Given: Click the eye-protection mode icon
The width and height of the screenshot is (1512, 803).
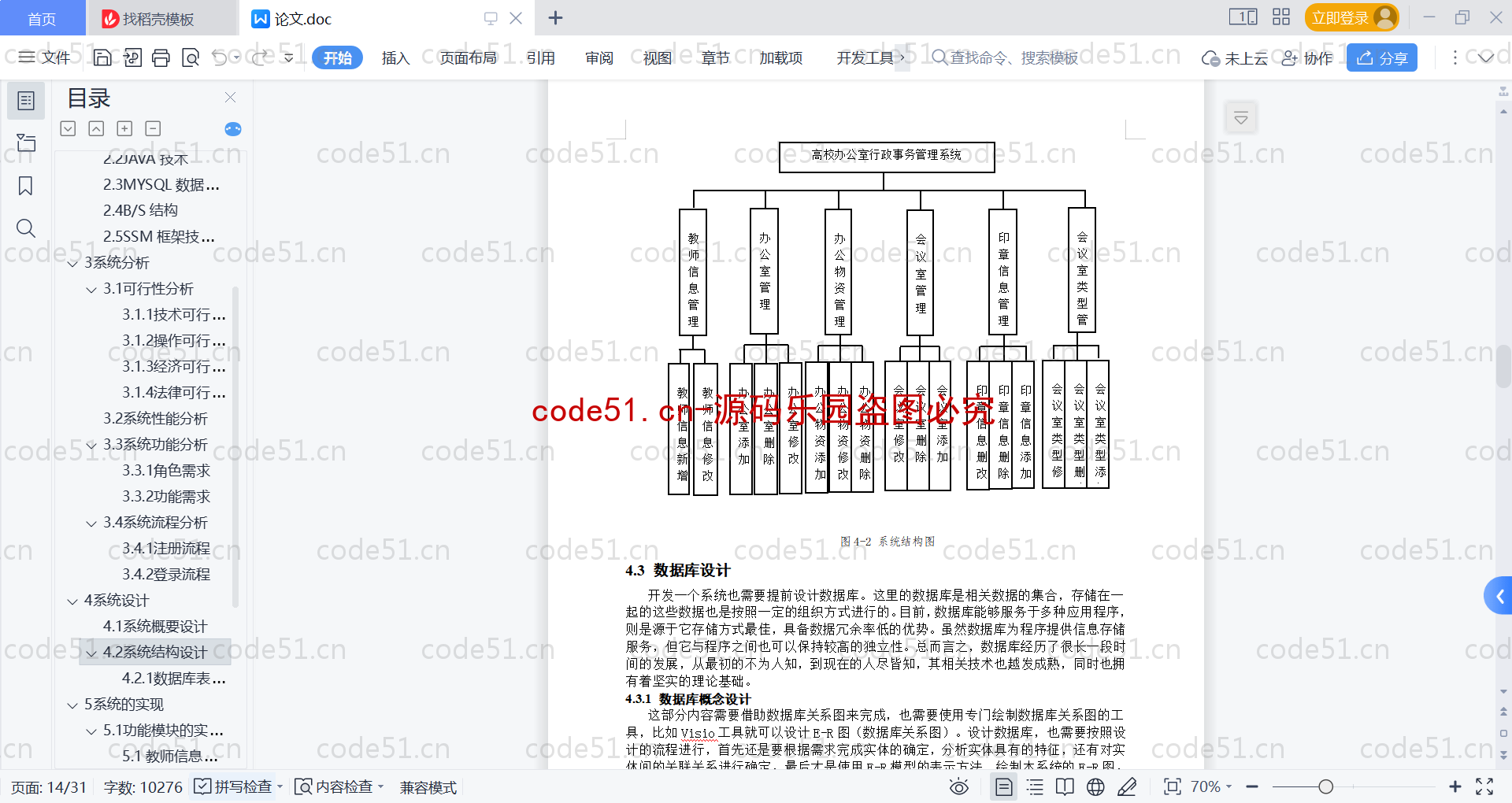Looking at the screenshot, I should [959, 786].
